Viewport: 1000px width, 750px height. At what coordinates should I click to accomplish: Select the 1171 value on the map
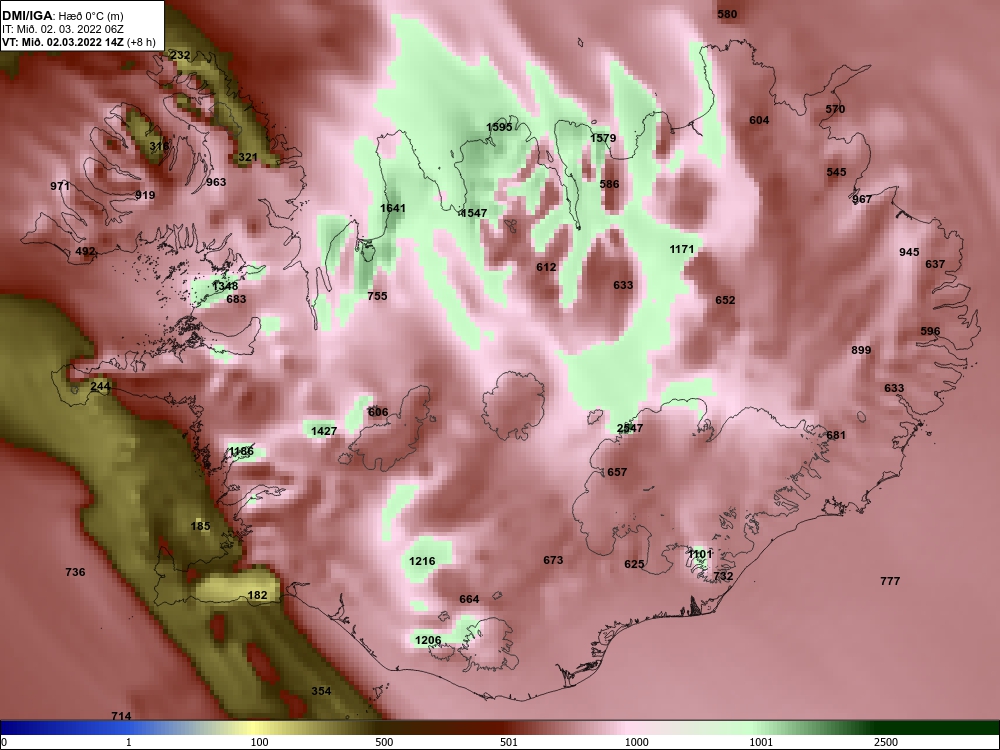coord(681,249)
